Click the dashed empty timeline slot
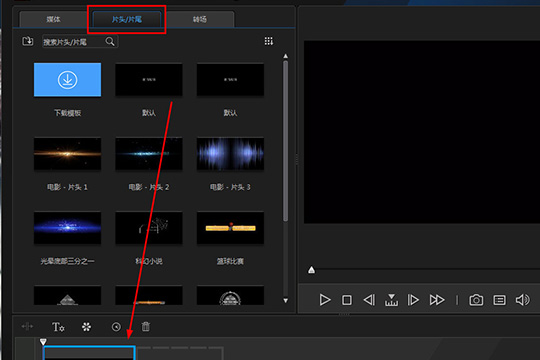The image size is (540, 360). [180, 353]
